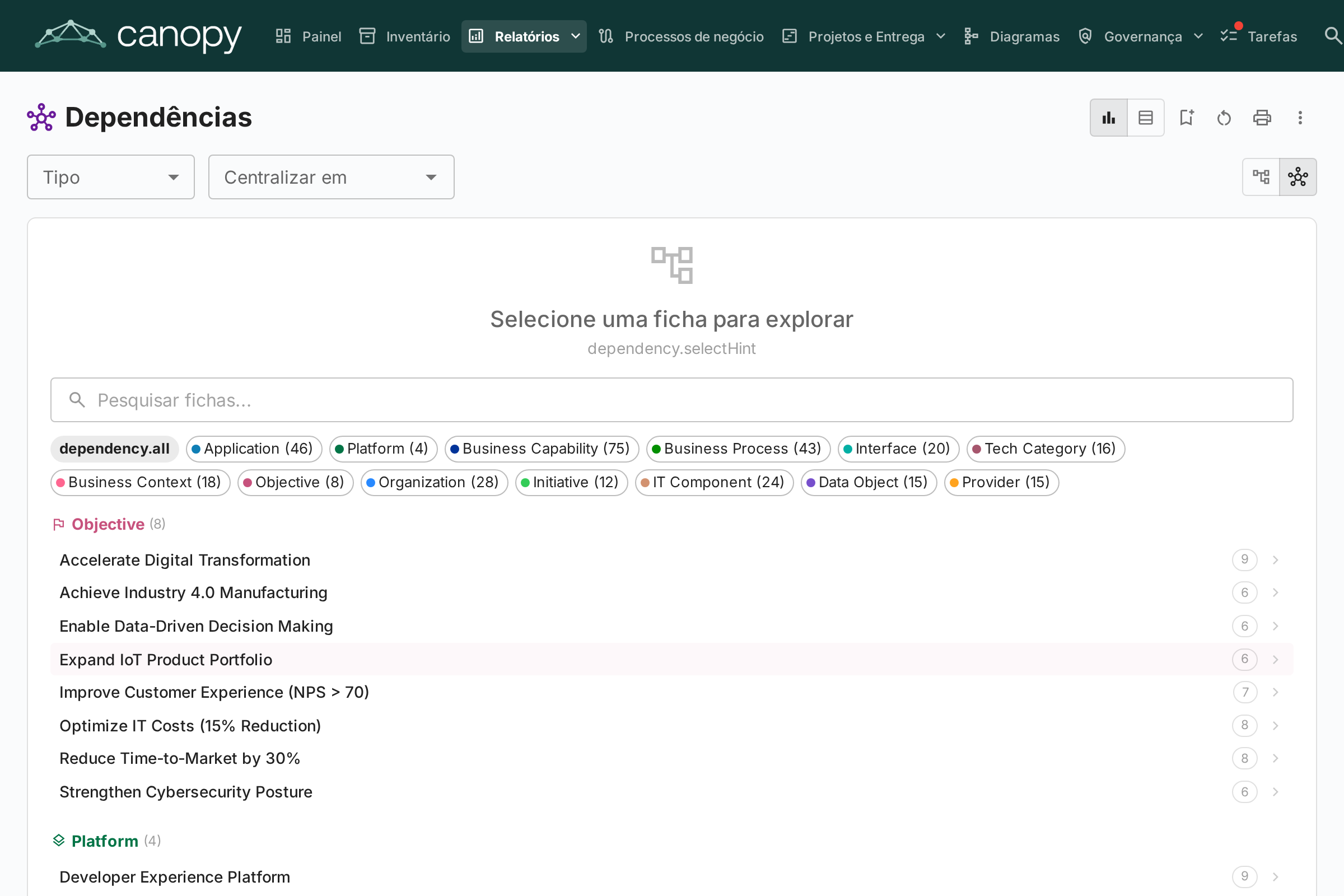Click chevron for Enable Data-Driven Decision Making

point(1276,626)
